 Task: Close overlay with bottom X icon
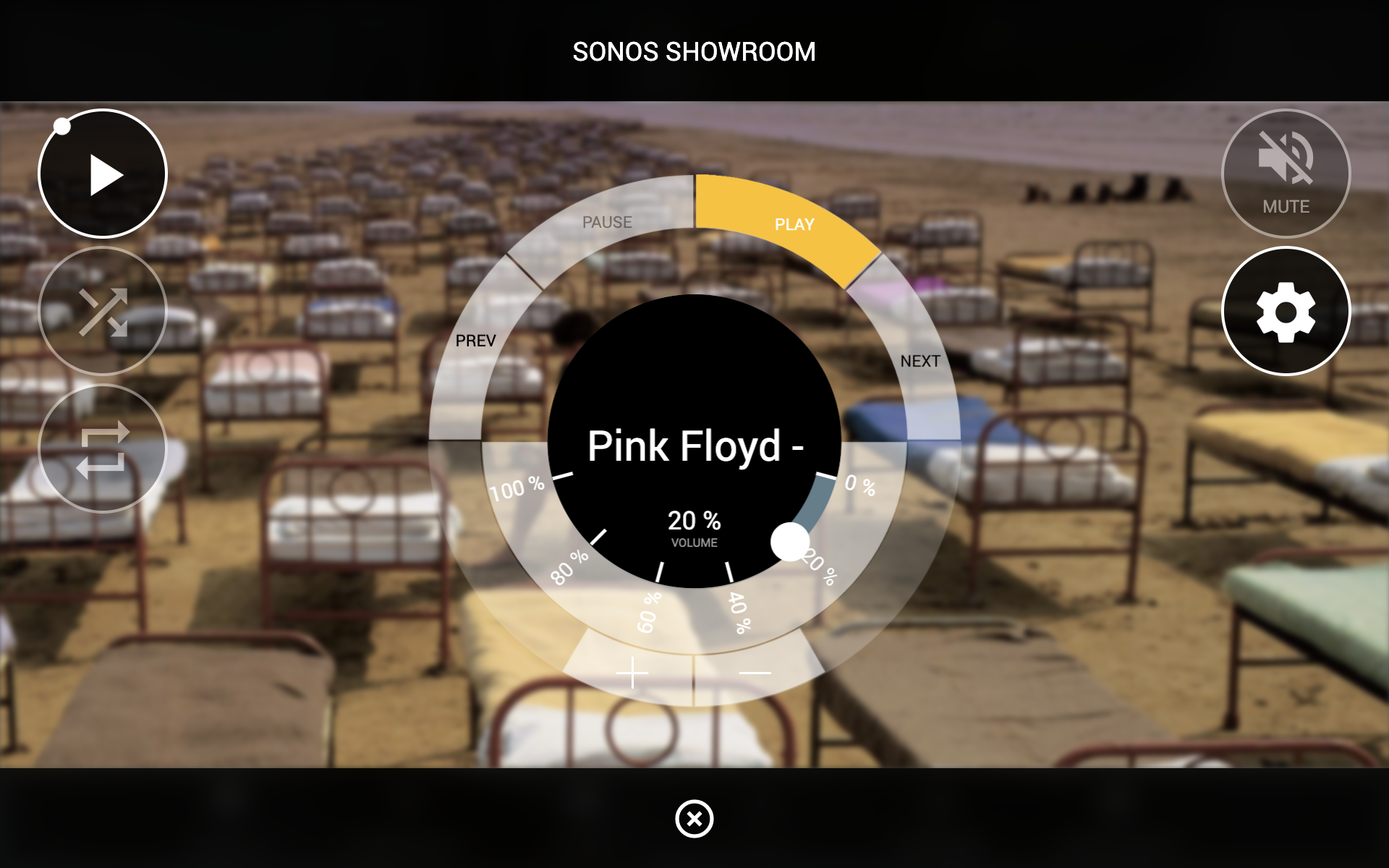[x=694, y=819]
